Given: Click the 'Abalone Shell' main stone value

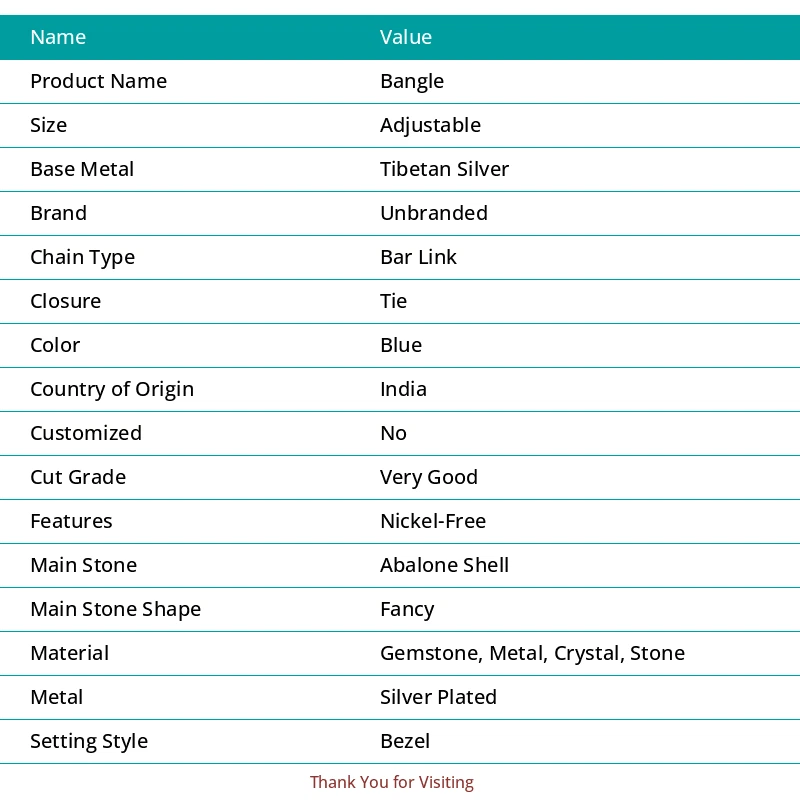Looking at the screenshot, I should pyautogui.click(x=444, y=566).
